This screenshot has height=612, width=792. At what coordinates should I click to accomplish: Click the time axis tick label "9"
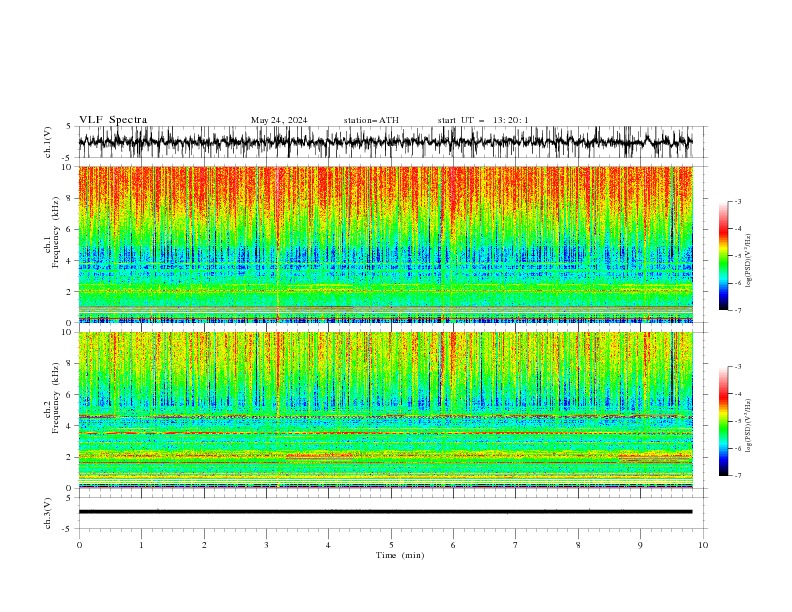click(640, 545)
